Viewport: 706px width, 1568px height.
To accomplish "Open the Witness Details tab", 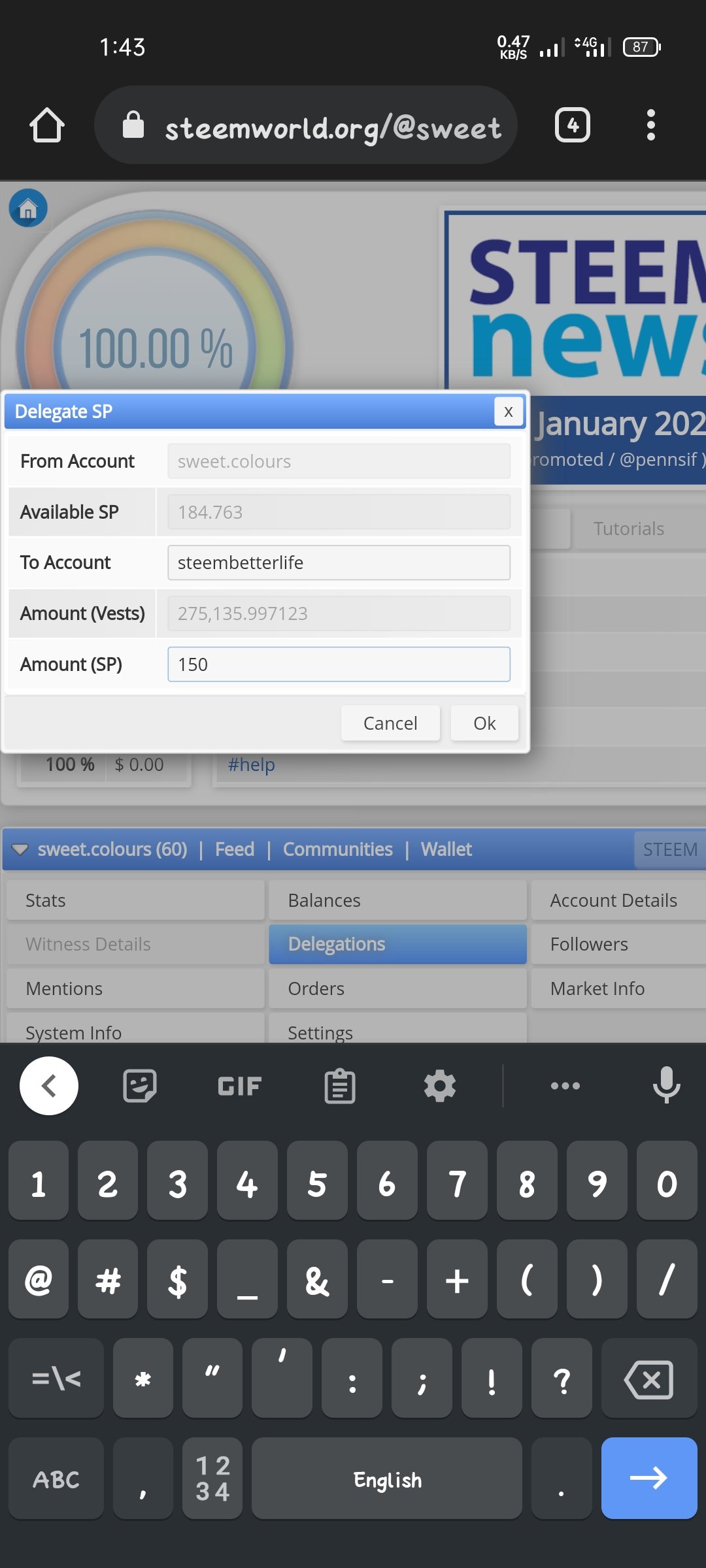I will coord(136,944).
